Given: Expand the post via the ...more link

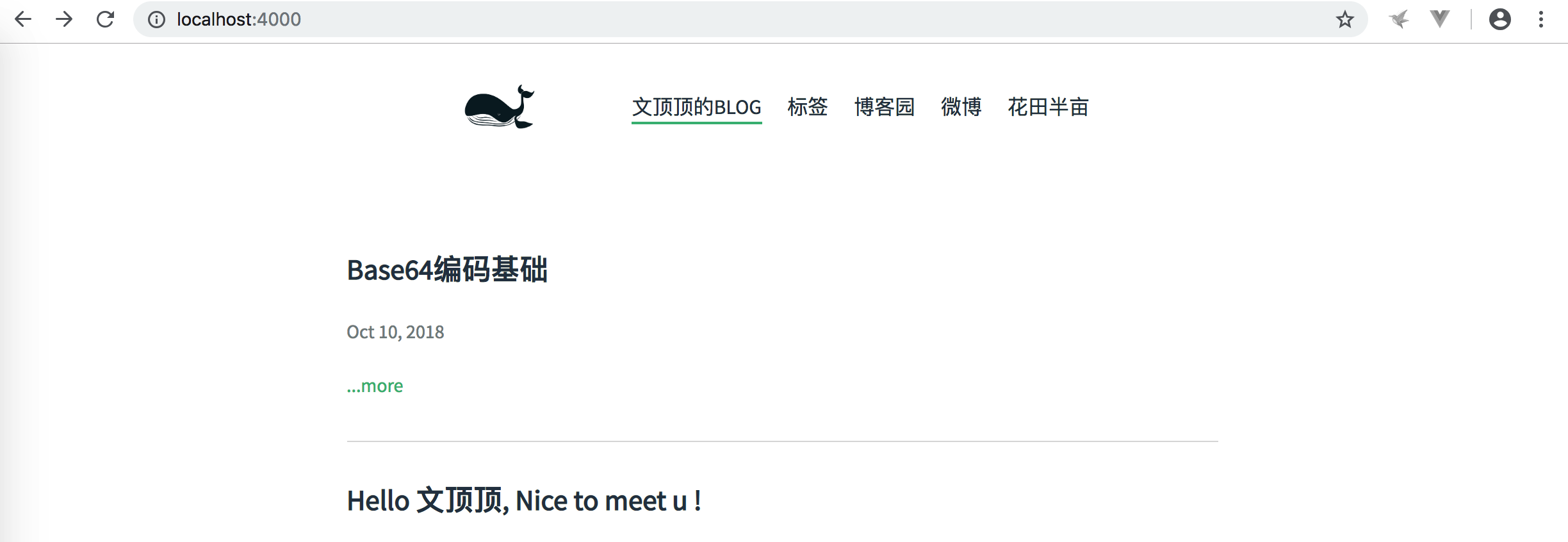Looking at the screenshot, I should click(x=375, y=386).
